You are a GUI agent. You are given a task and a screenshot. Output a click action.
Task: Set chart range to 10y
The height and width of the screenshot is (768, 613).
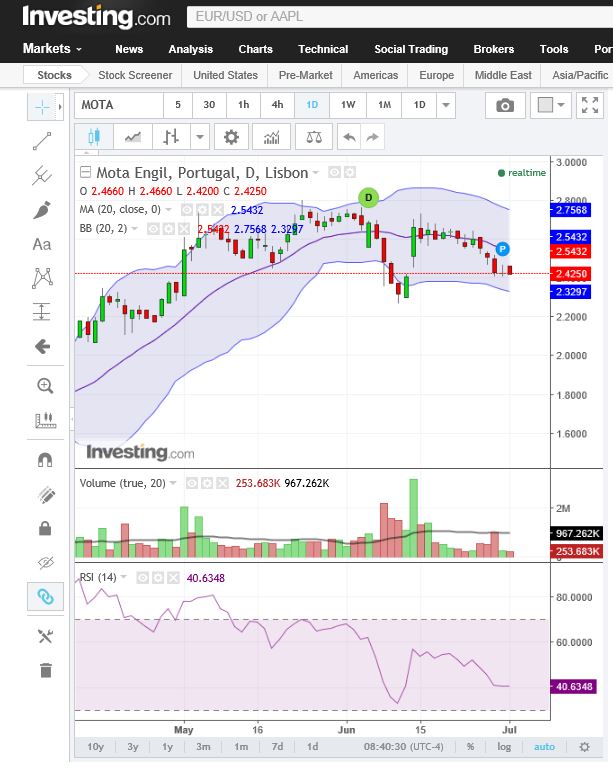click(x=95, y=747)
